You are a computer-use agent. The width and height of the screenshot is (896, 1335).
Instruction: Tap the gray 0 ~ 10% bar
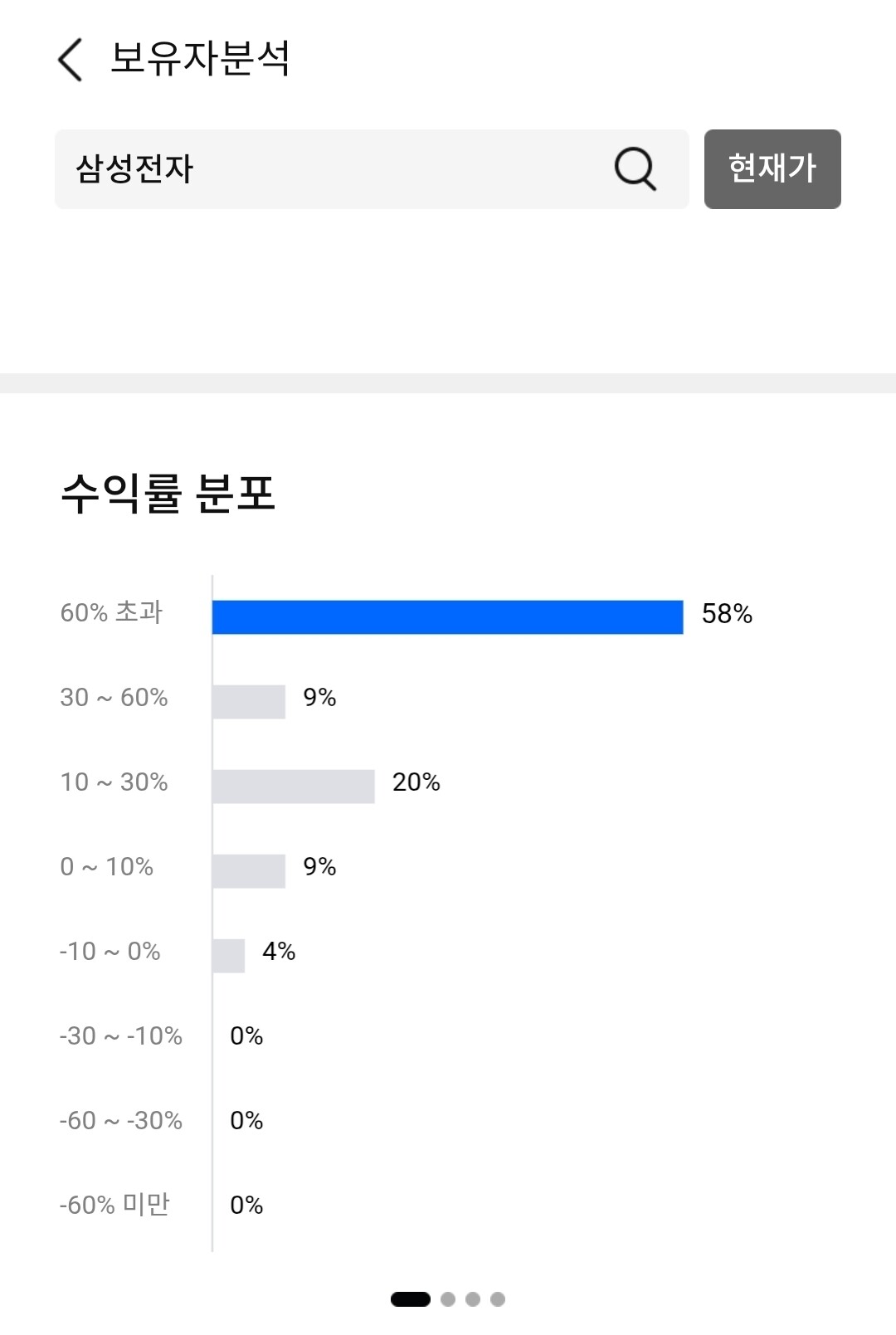(x=249, y=871)
